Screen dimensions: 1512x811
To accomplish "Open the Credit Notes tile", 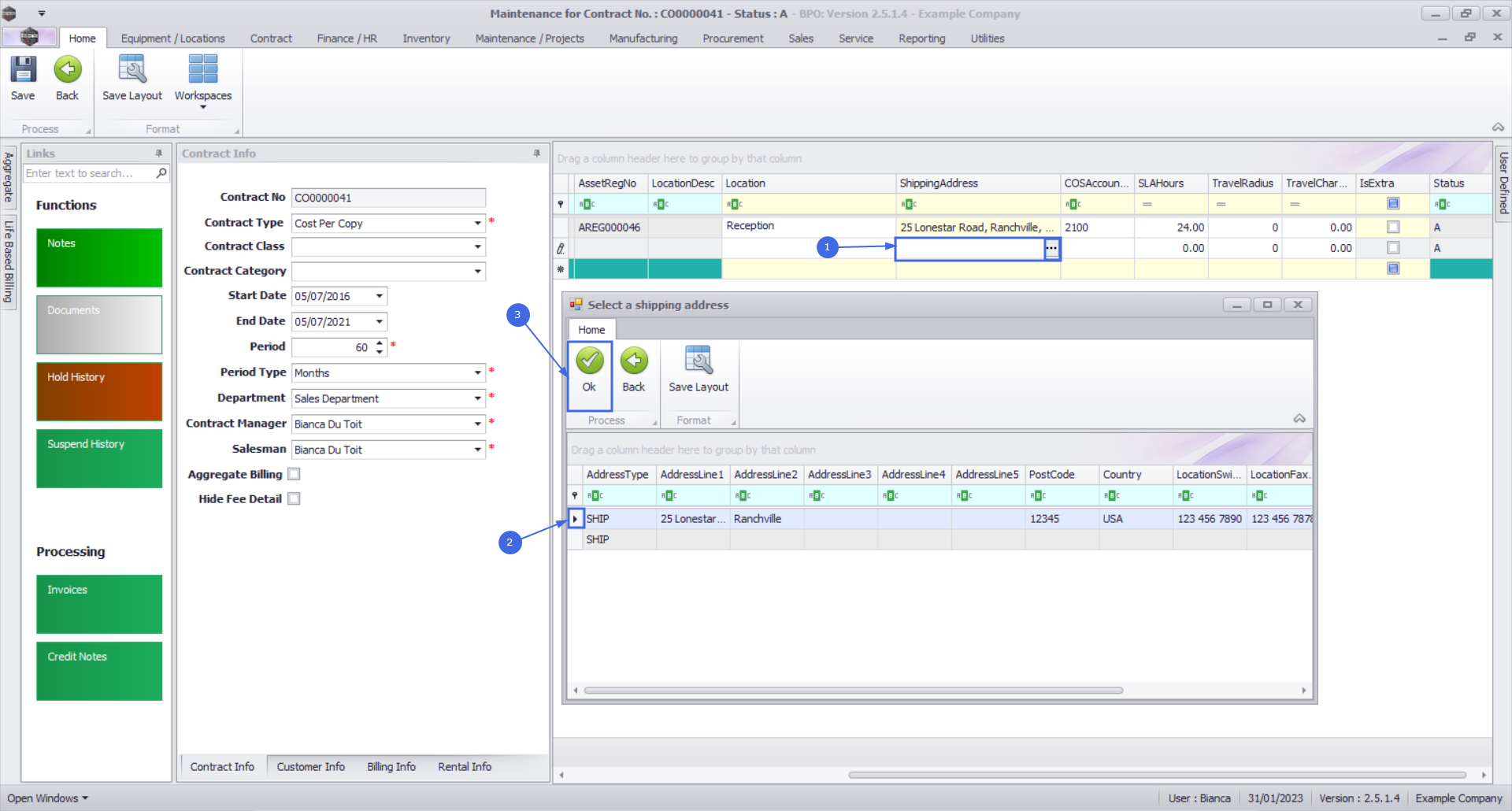I will (99, 671).
